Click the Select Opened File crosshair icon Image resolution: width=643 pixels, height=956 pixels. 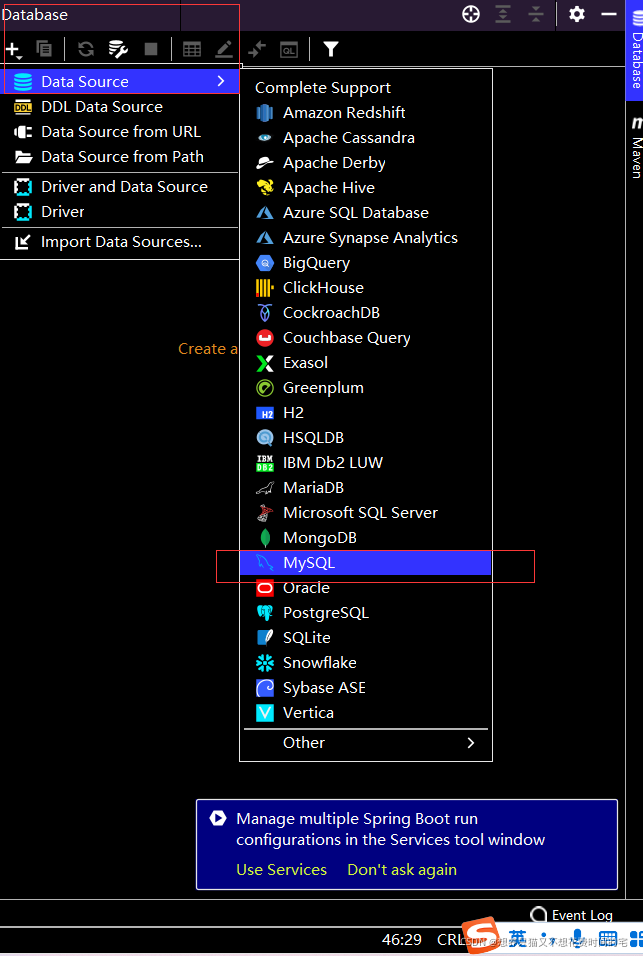pyautogui.click(x=471, y=14)
